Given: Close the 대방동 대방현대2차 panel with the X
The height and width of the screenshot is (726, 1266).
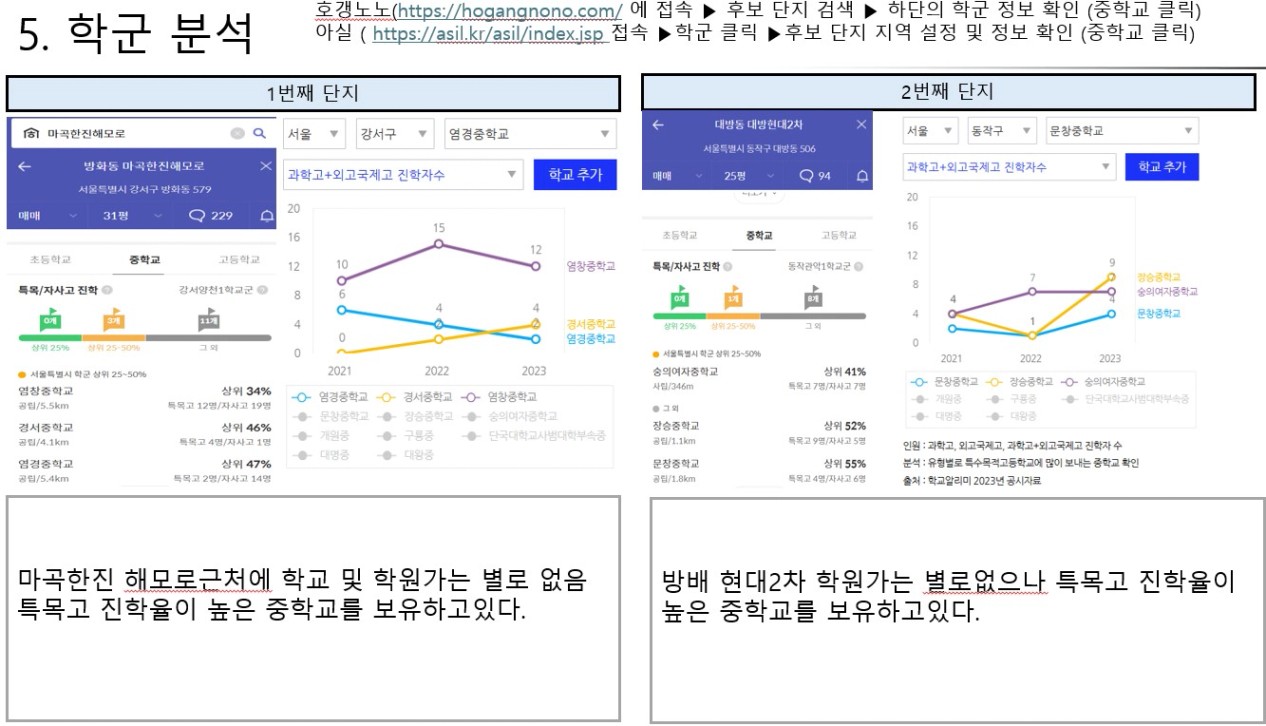Looking at the screenshot, I should [862, 125].
